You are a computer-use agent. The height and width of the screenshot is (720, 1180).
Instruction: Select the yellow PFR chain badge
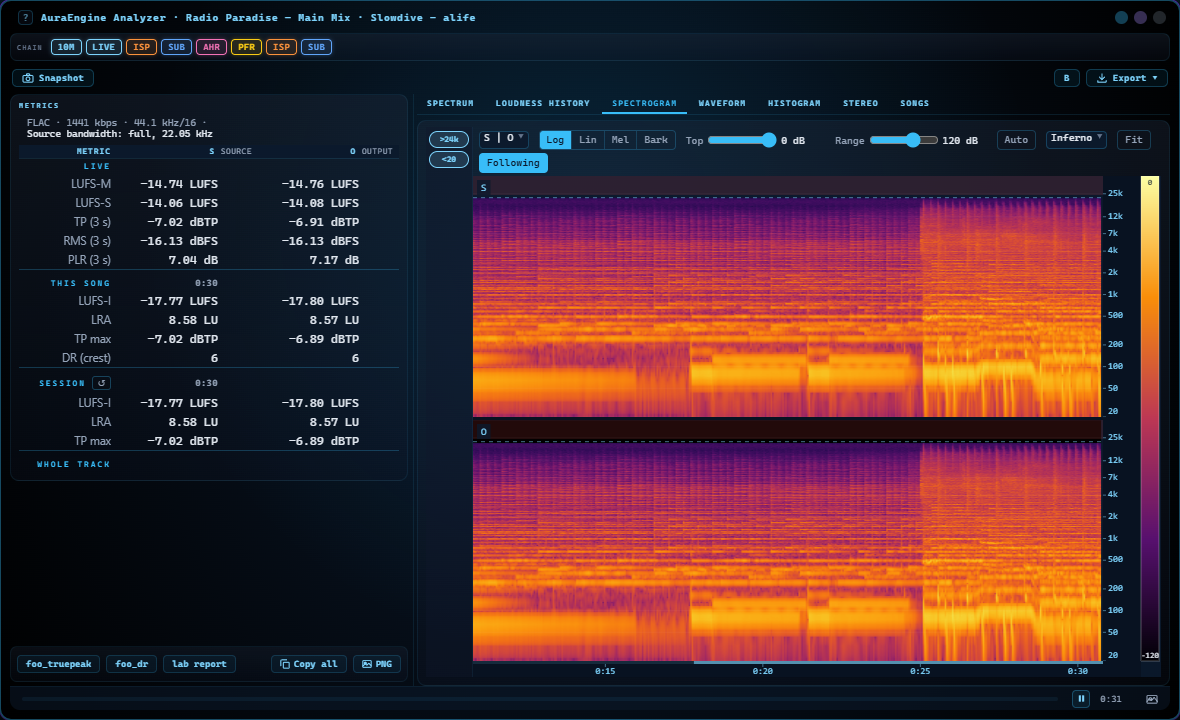246,47
